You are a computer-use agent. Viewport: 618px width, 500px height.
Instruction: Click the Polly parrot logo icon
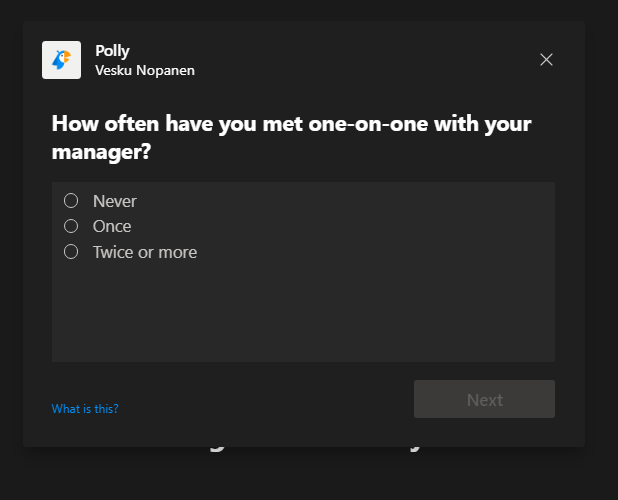pos(61,60)
